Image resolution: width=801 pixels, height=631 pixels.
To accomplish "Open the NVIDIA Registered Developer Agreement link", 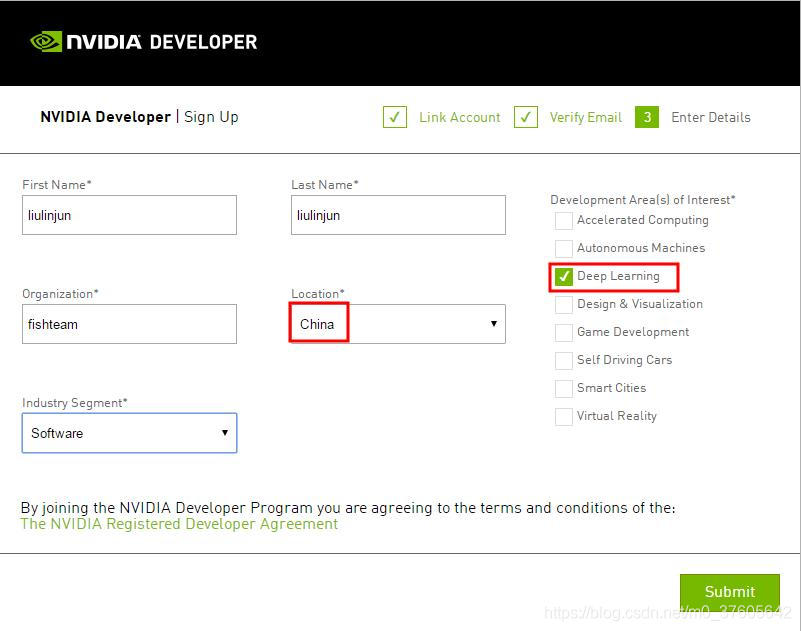I will click(179, 524).
